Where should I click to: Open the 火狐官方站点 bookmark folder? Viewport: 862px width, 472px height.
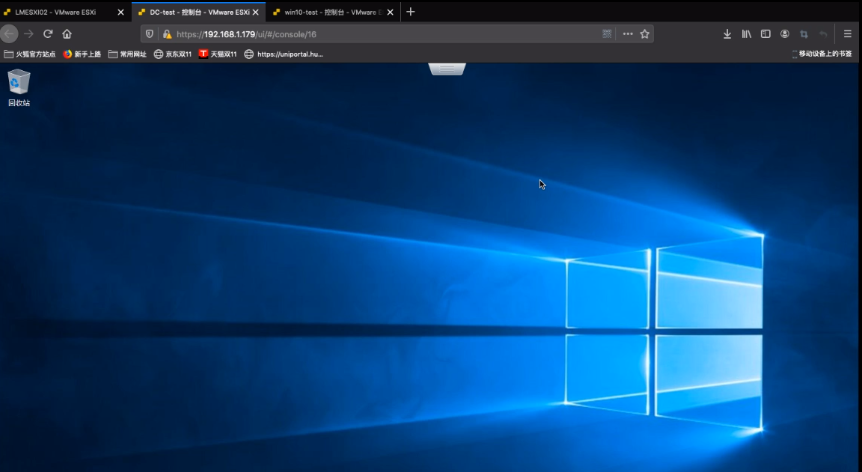[30, 54]
